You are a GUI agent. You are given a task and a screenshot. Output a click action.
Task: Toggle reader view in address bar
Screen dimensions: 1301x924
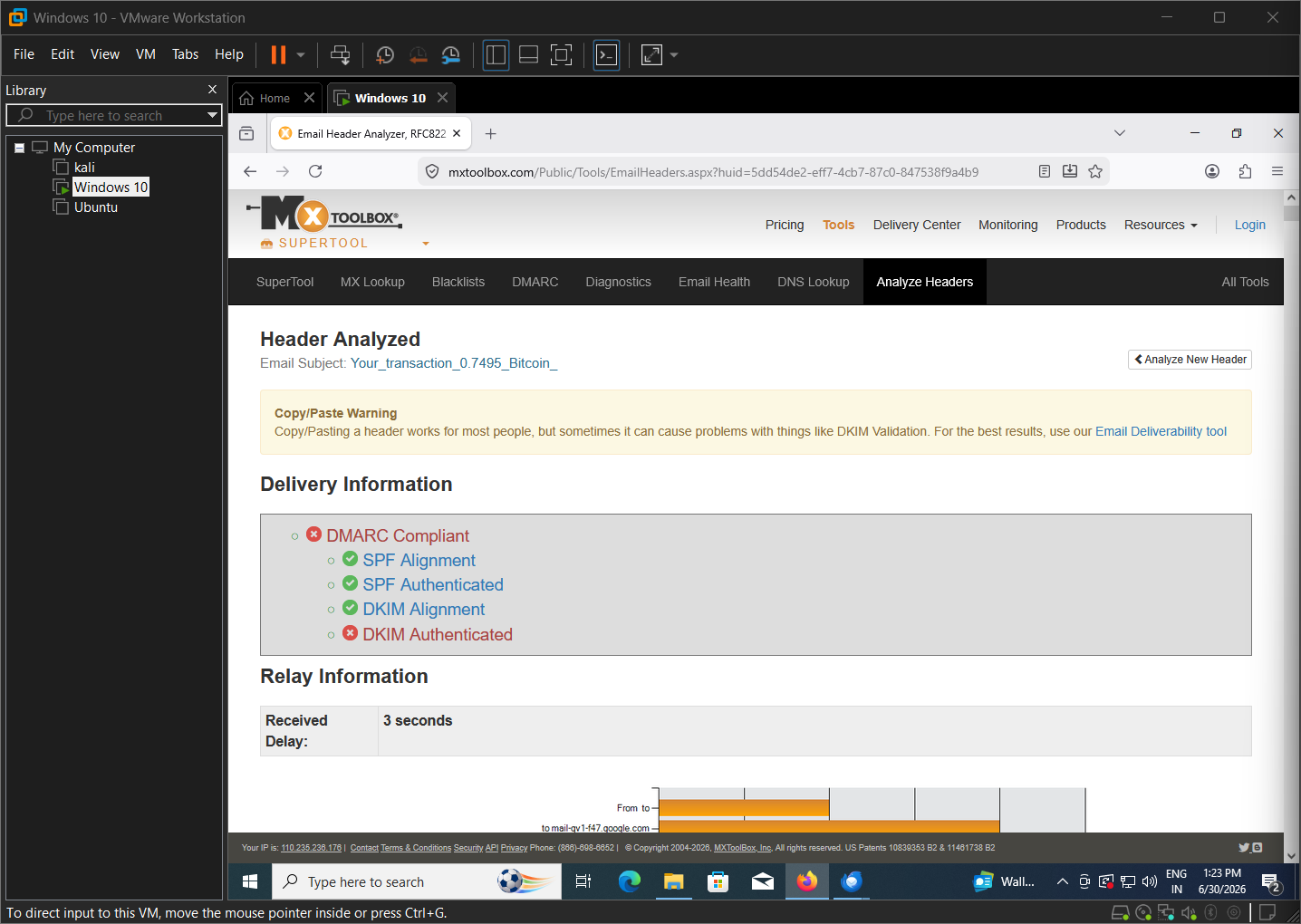pyautogui.click(x=1045, y=171)
